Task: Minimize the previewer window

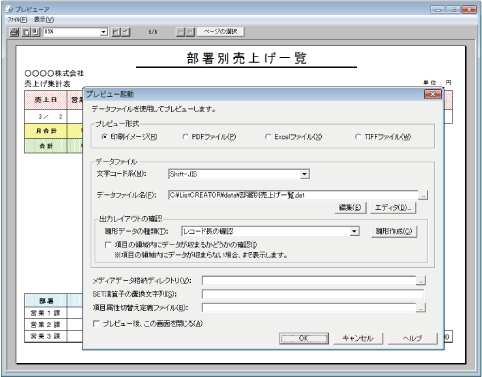Action: (437, 10)
